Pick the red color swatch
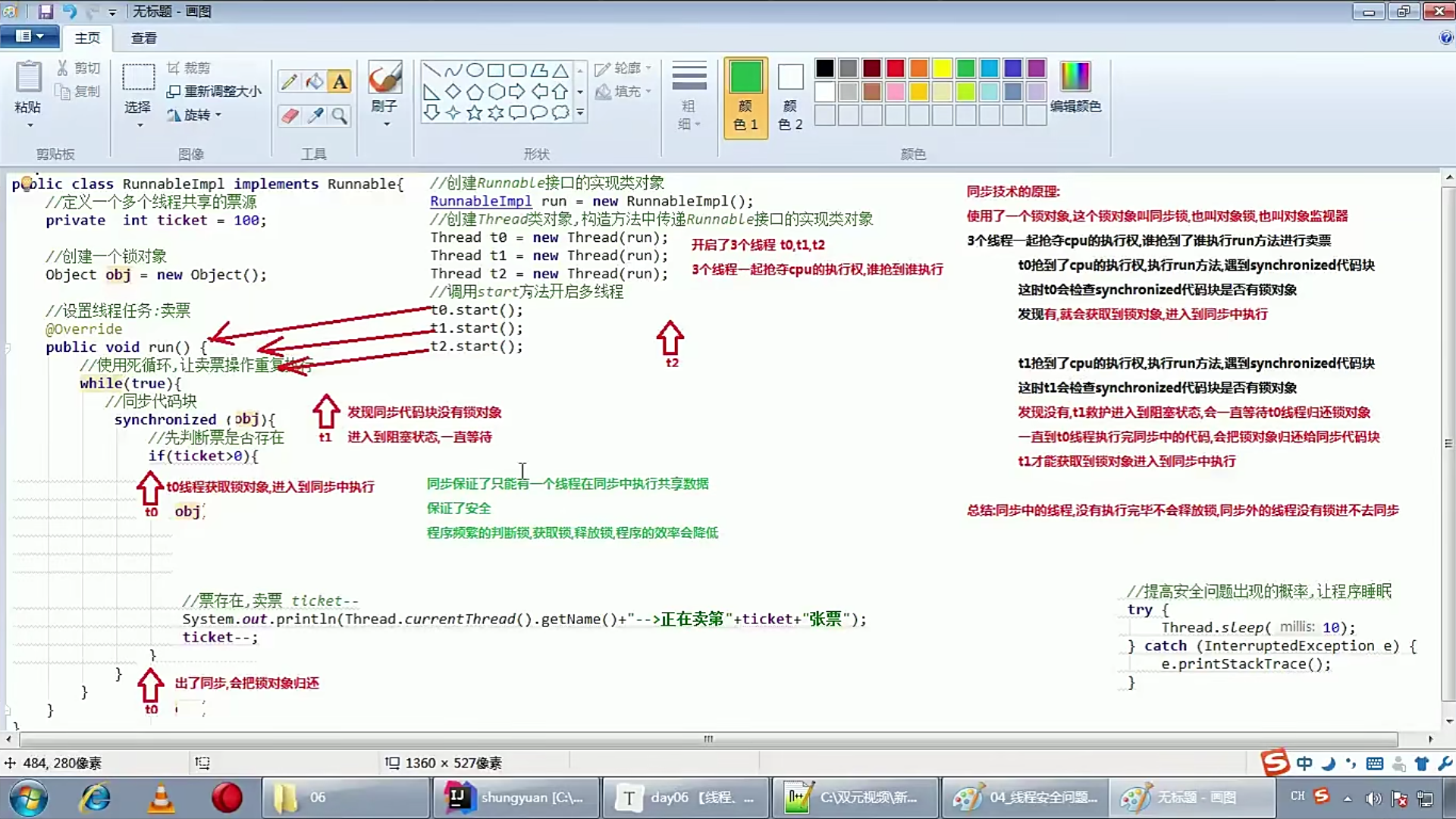The image size is (1456, 819). [895, 68]
